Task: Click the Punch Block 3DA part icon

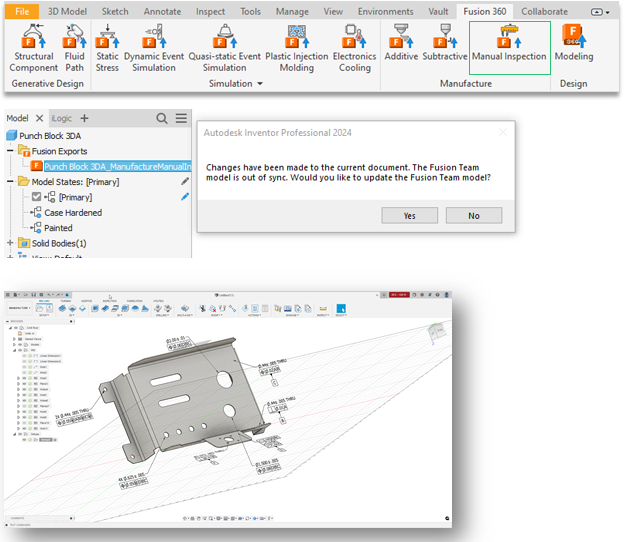Action: (x=12, y=136)
